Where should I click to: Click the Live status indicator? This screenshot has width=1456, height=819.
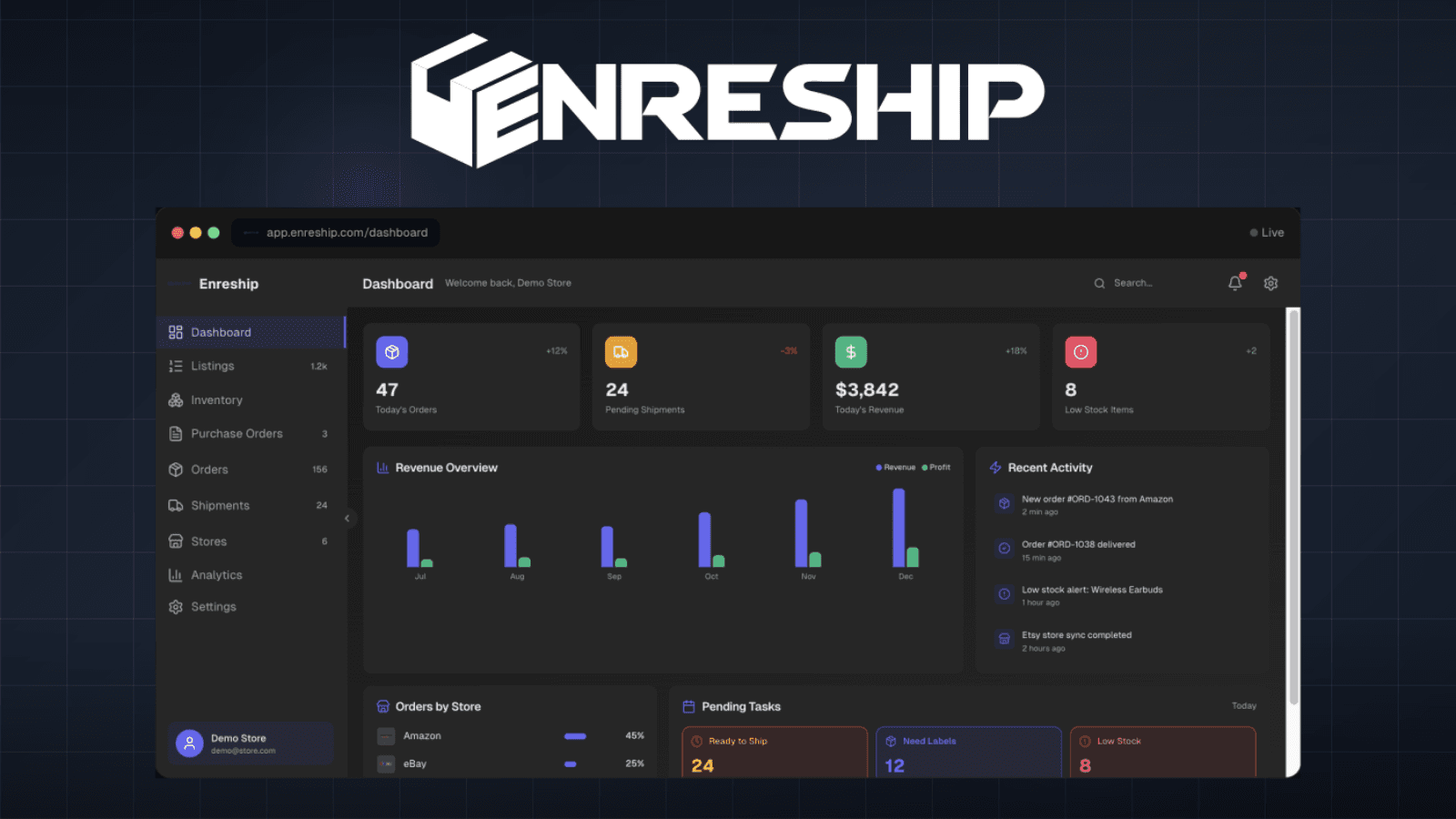pyautogui.click(x=1267, y=233)
